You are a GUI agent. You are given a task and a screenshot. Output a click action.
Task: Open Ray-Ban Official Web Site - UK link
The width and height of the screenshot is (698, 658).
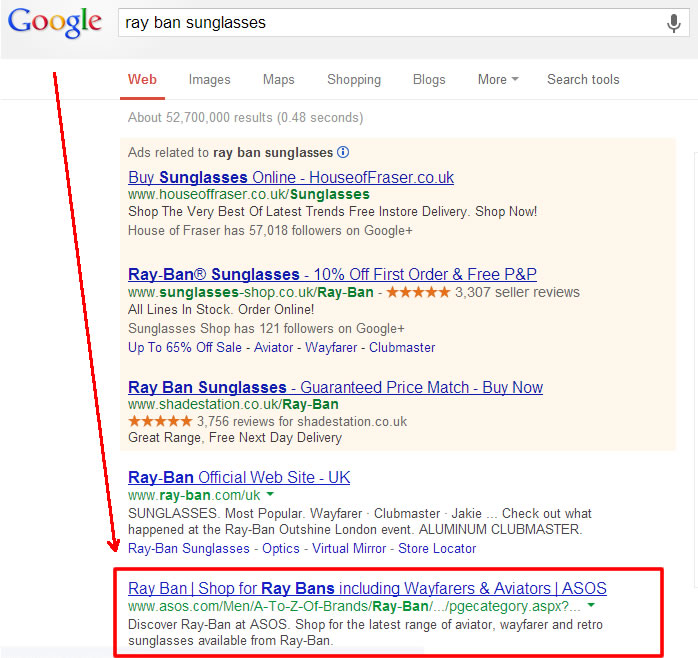pos(239,477)
